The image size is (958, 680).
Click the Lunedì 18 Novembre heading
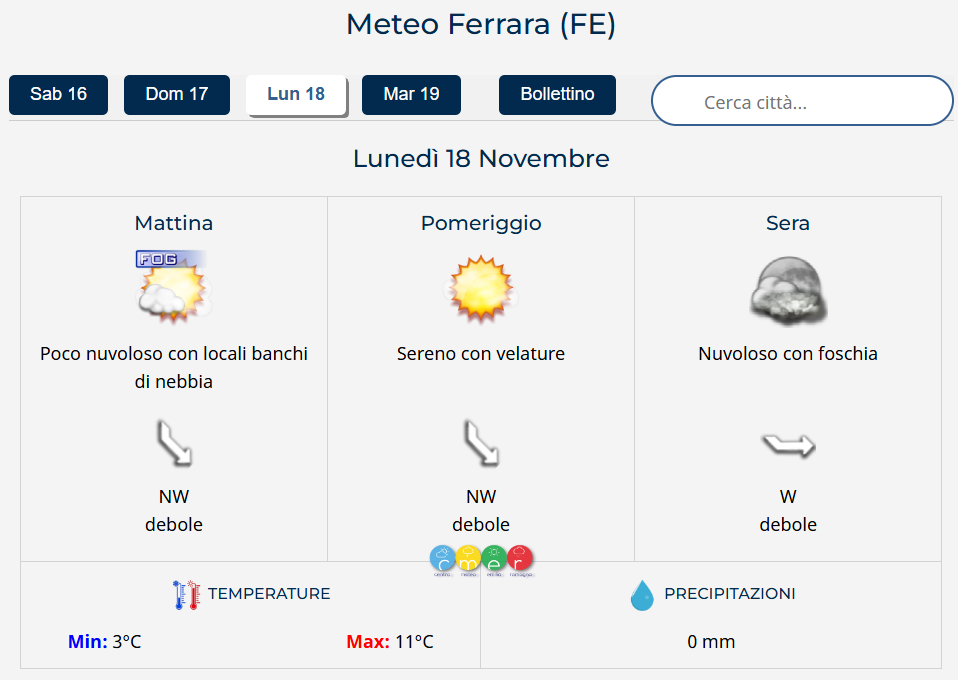481,158
